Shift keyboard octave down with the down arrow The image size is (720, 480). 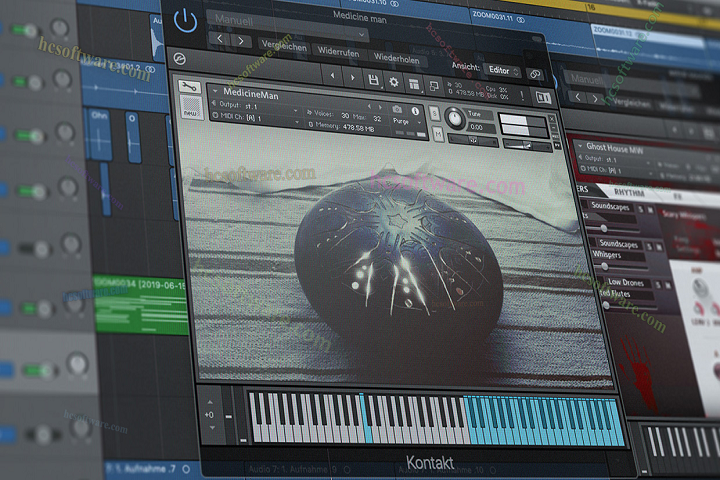click(212, 428)
